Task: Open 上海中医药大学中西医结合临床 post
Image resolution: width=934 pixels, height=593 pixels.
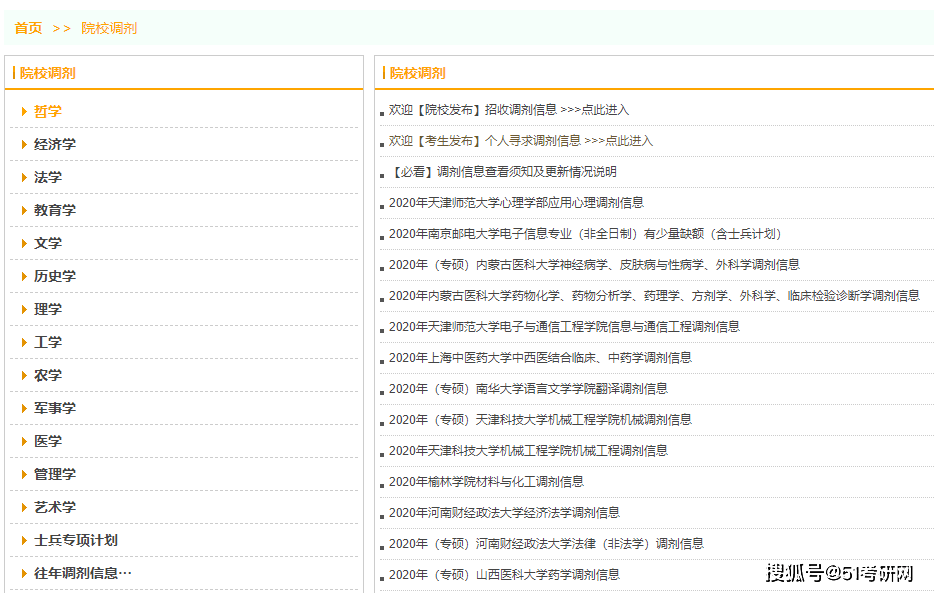Action: tap(540, 358)
